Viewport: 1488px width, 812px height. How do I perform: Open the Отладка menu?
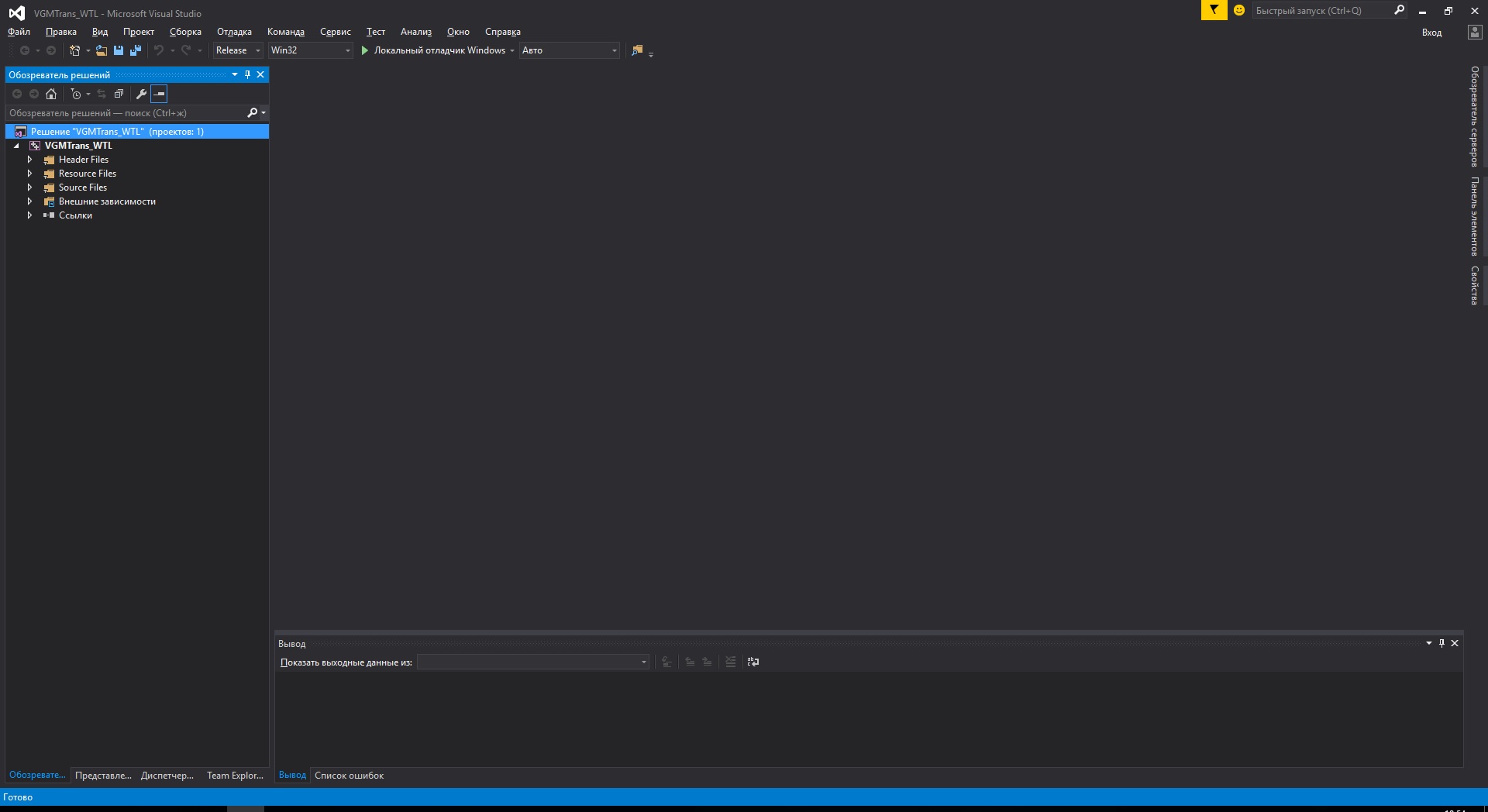[x=234, y=32]
